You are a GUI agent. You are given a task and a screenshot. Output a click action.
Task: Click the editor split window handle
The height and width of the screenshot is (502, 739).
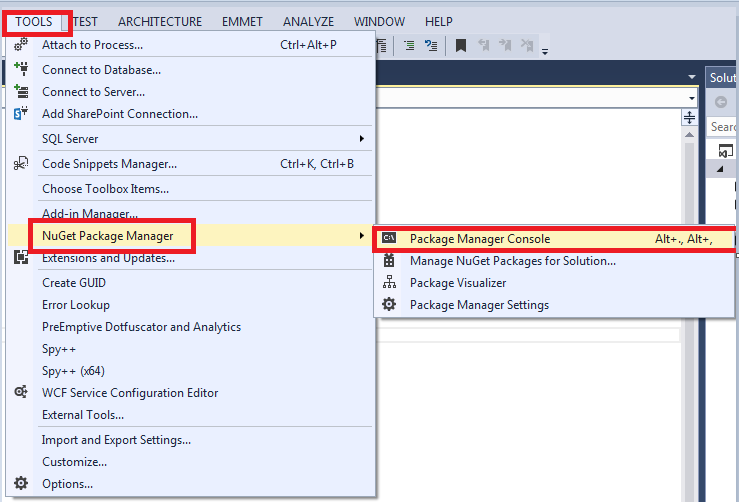click(690, 117)
